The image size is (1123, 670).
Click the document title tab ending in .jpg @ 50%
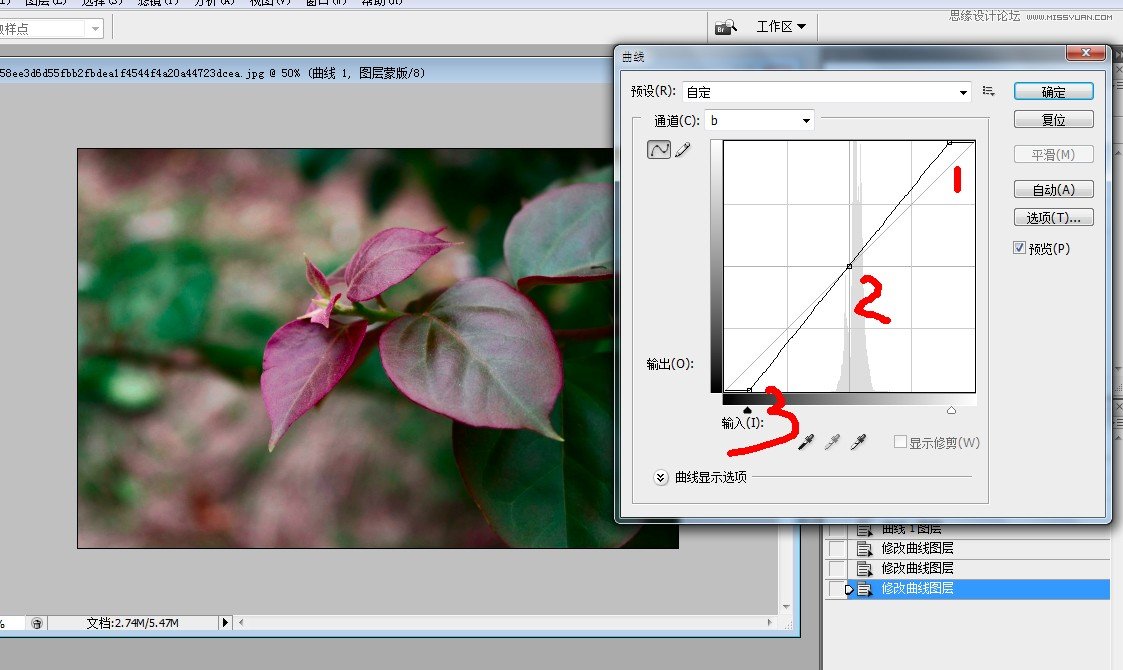point(213,73)
